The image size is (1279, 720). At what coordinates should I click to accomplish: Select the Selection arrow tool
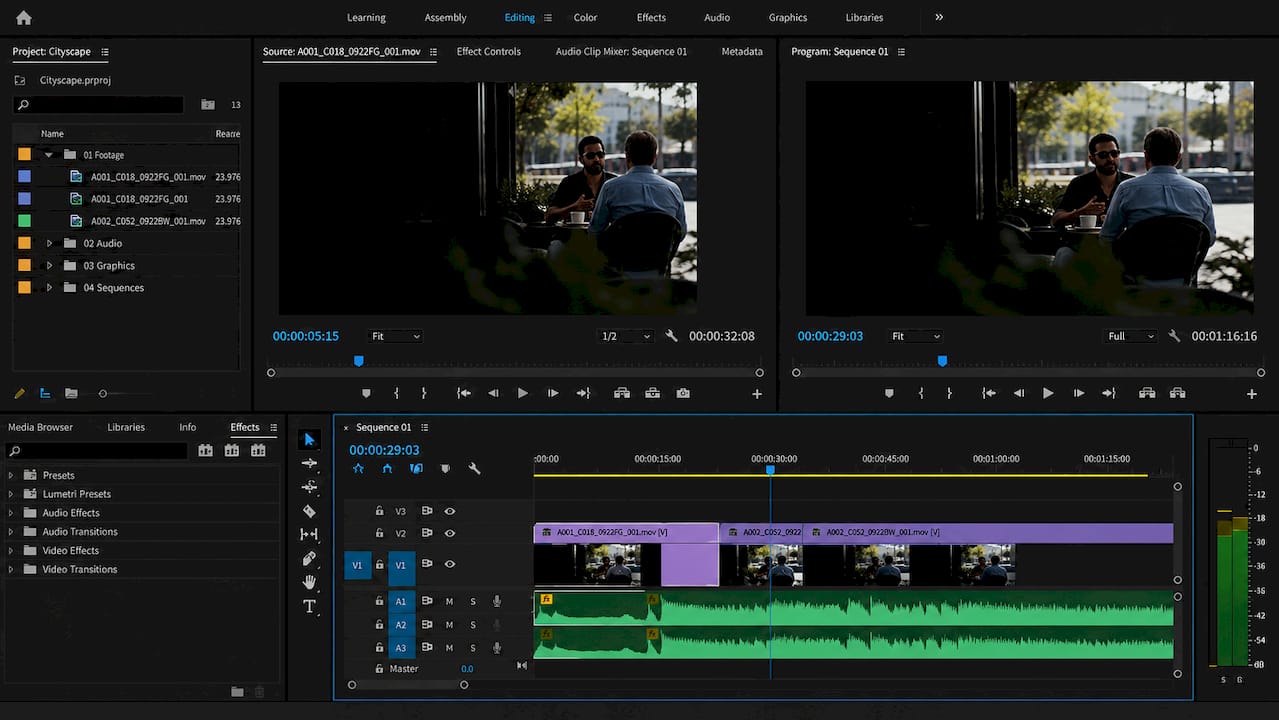click(x=309, y=439)
